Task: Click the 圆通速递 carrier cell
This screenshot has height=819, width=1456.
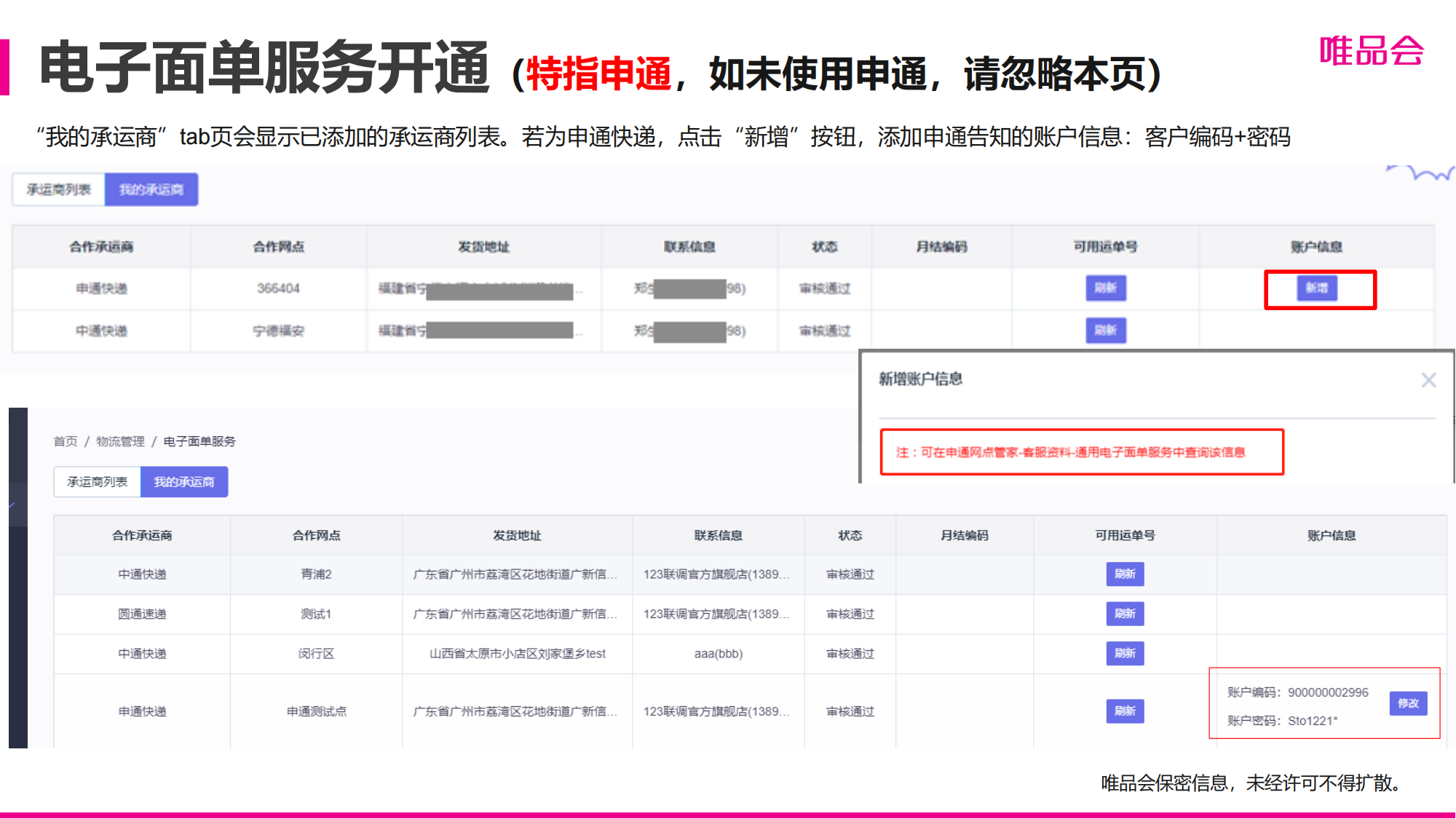Action: point(142,614)
